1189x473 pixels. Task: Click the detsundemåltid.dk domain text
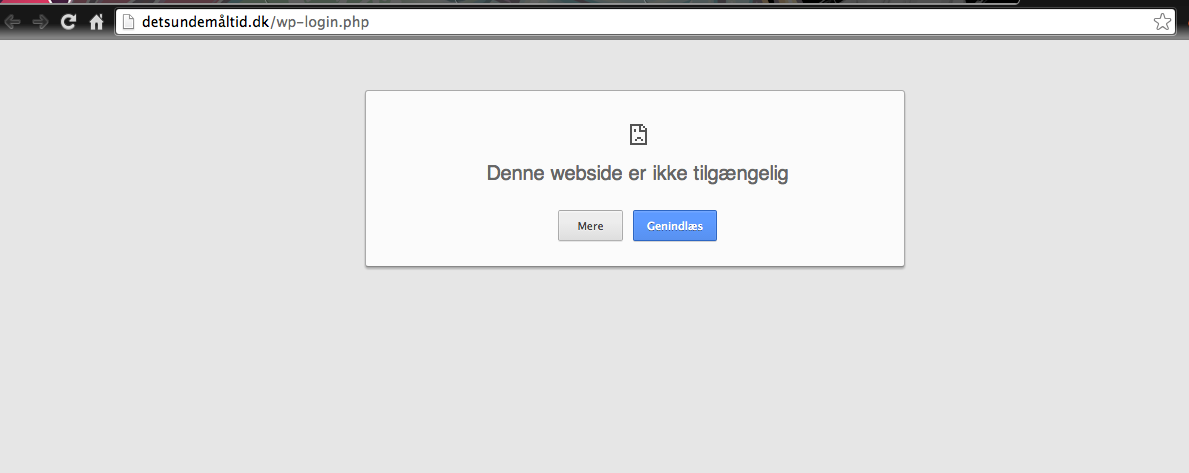(x=205, y=22)
